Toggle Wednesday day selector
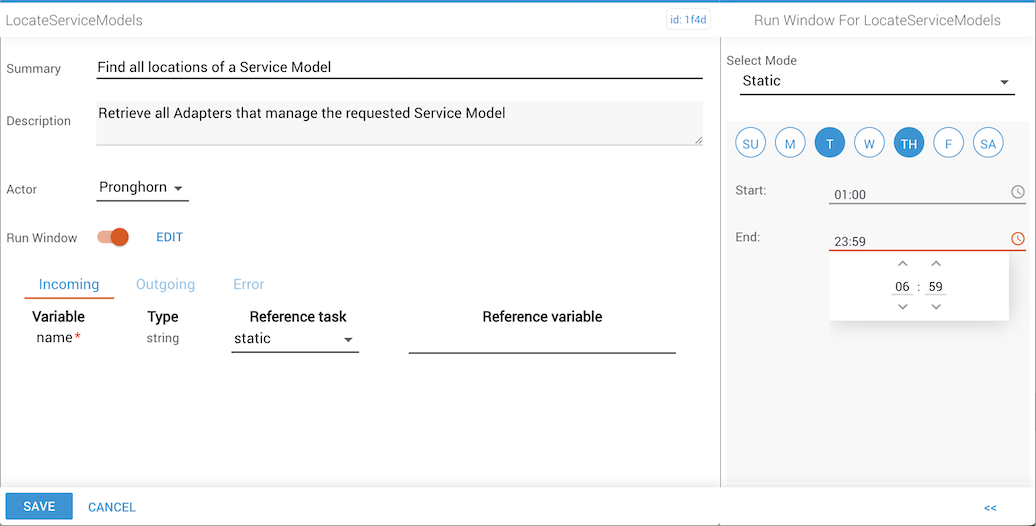 point(870,143)
